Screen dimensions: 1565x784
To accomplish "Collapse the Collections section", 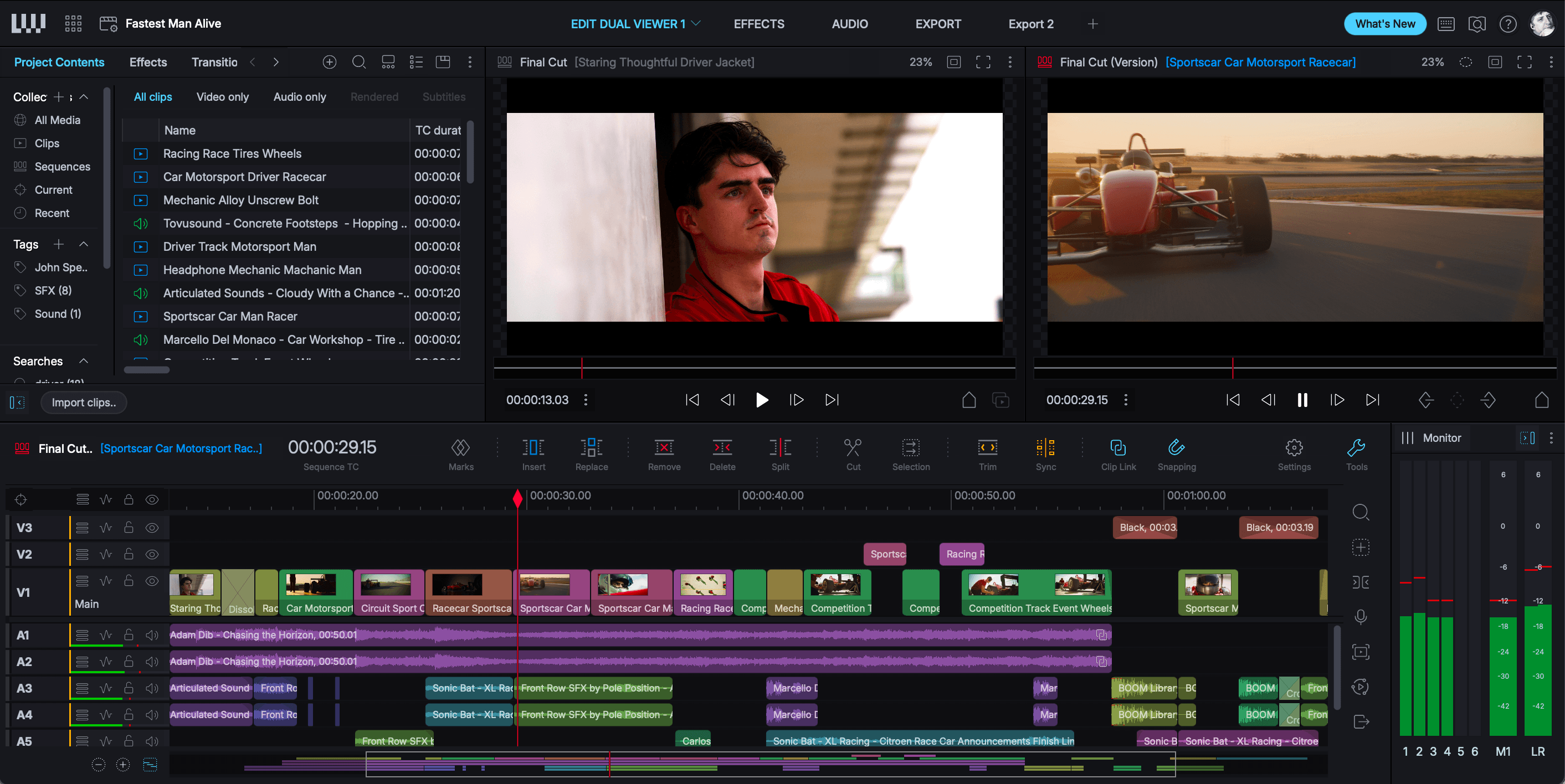I will (84, 96).
